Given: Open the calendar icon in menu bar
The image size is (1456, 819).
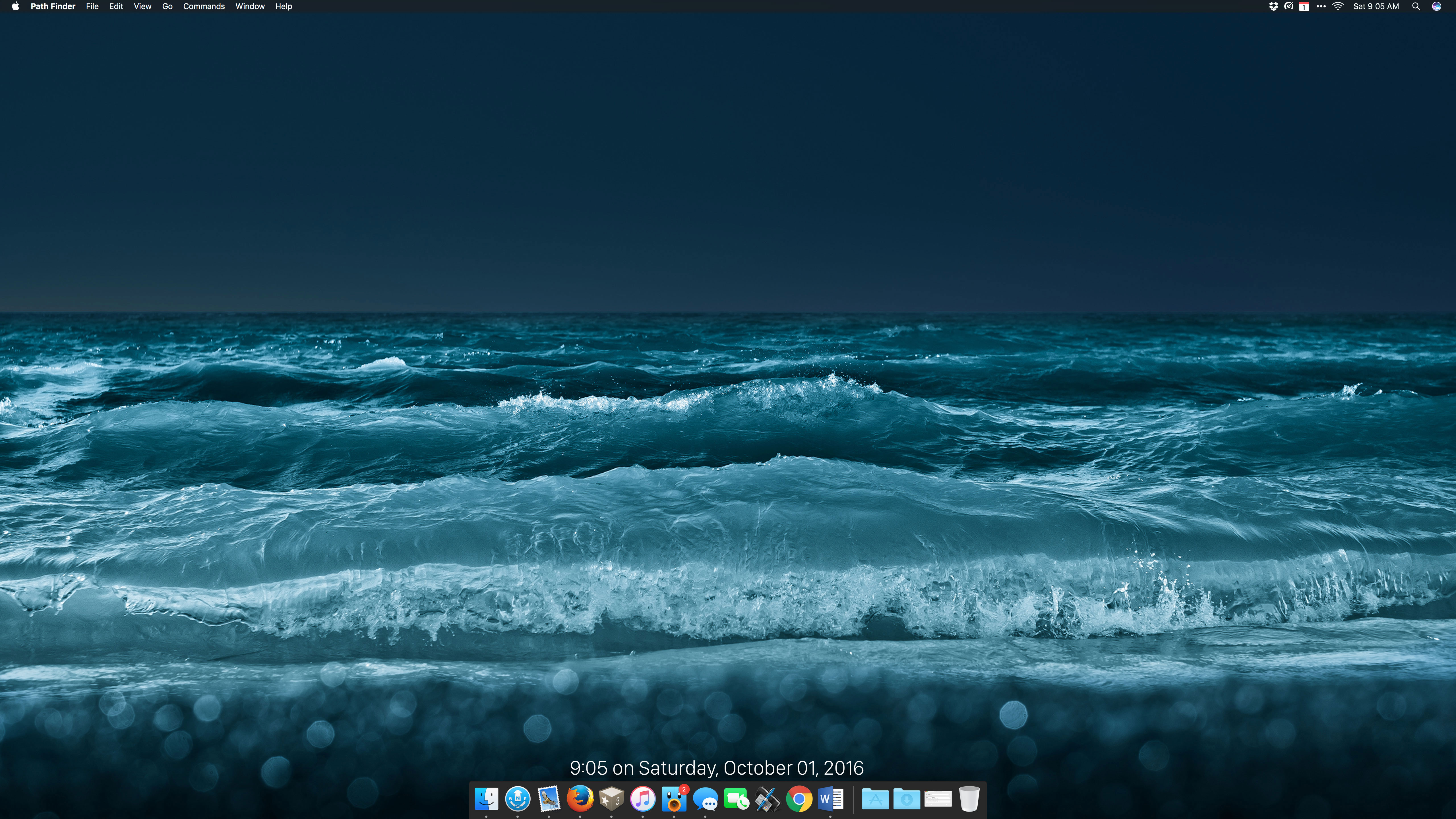Looking at the screenshot, I should point(1304,6).
